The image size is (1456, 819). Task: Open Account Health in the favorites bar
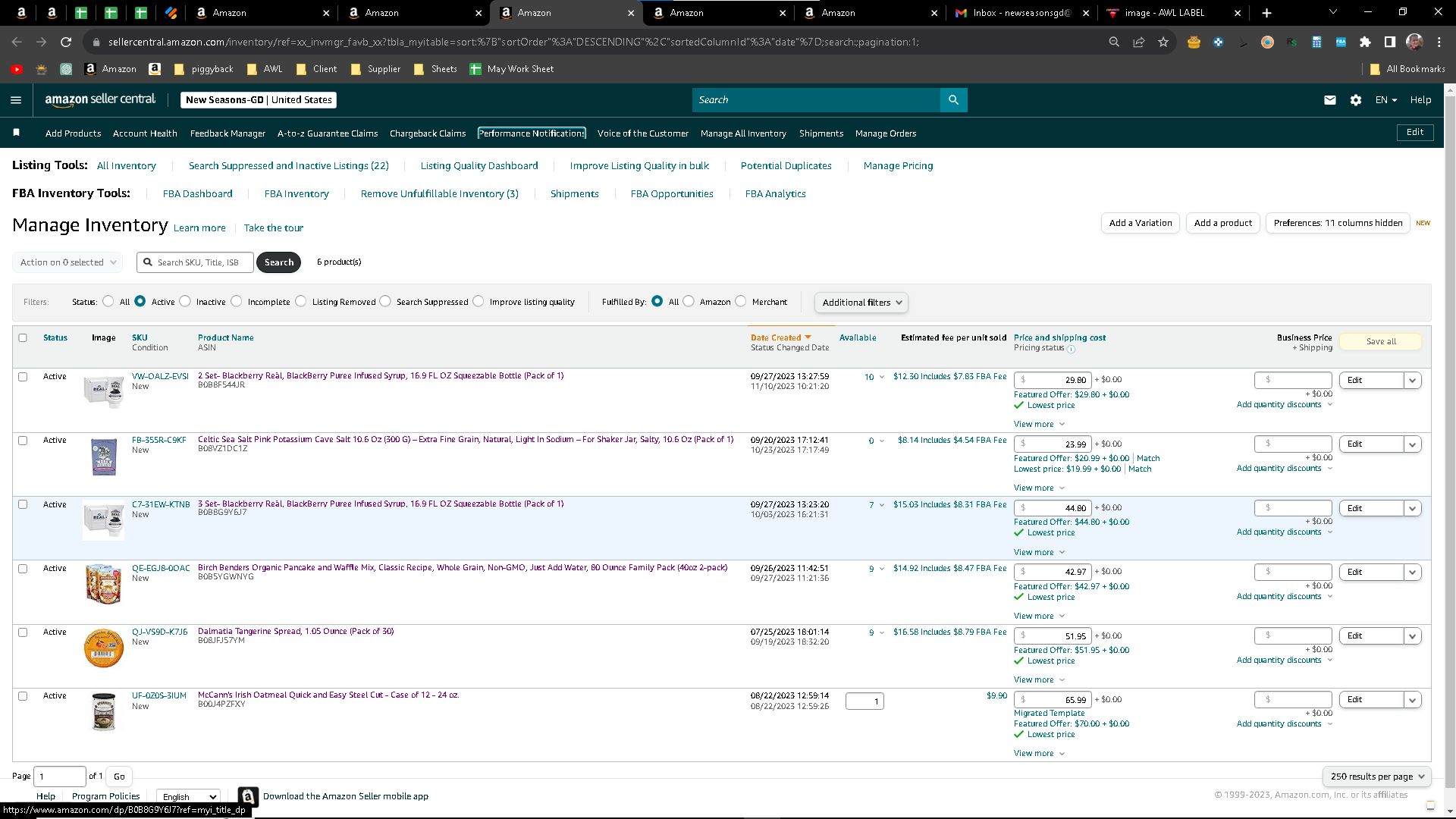point(145,133)
